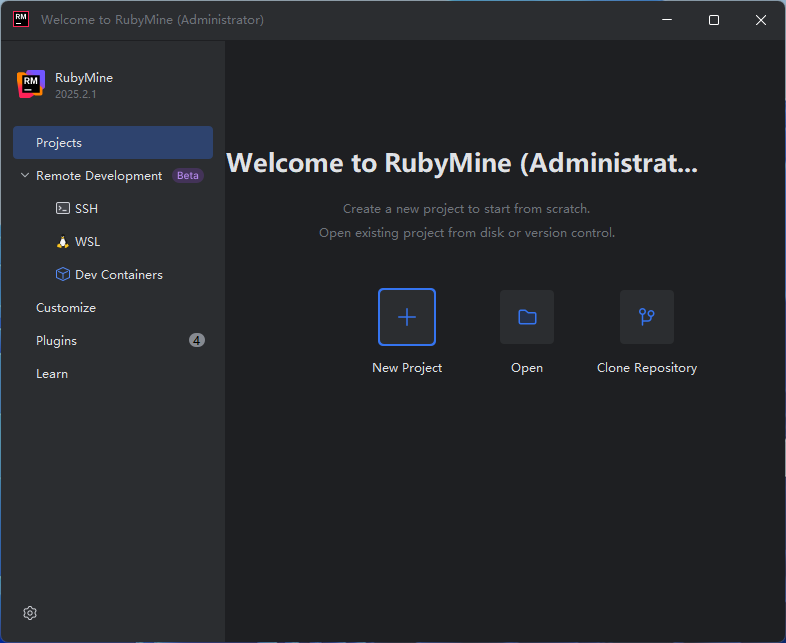Click the RubyMine logo in the sidebar
Screen dimensions: 786x643
31,84
